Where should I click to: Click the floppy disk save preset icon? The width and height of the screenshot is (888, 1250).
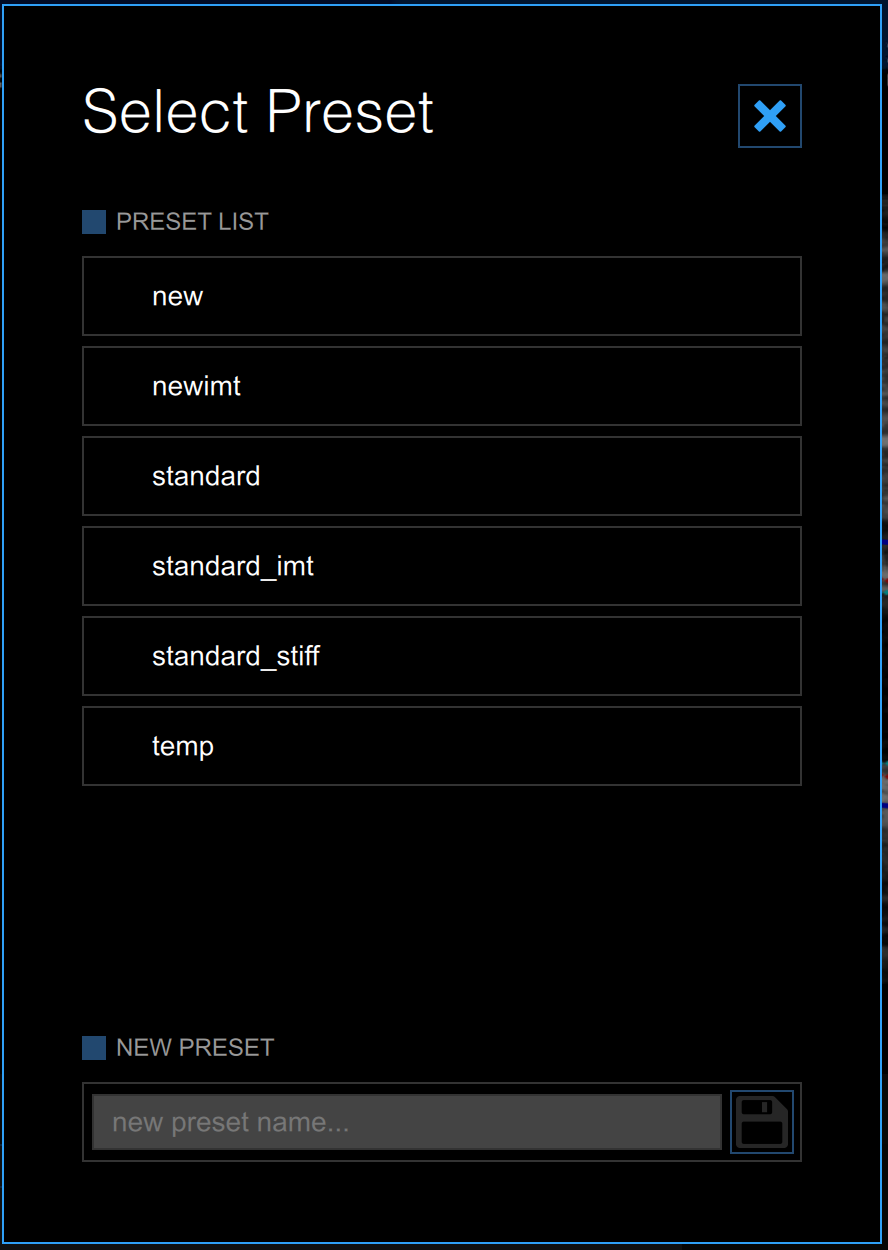tap(762, 1122)
